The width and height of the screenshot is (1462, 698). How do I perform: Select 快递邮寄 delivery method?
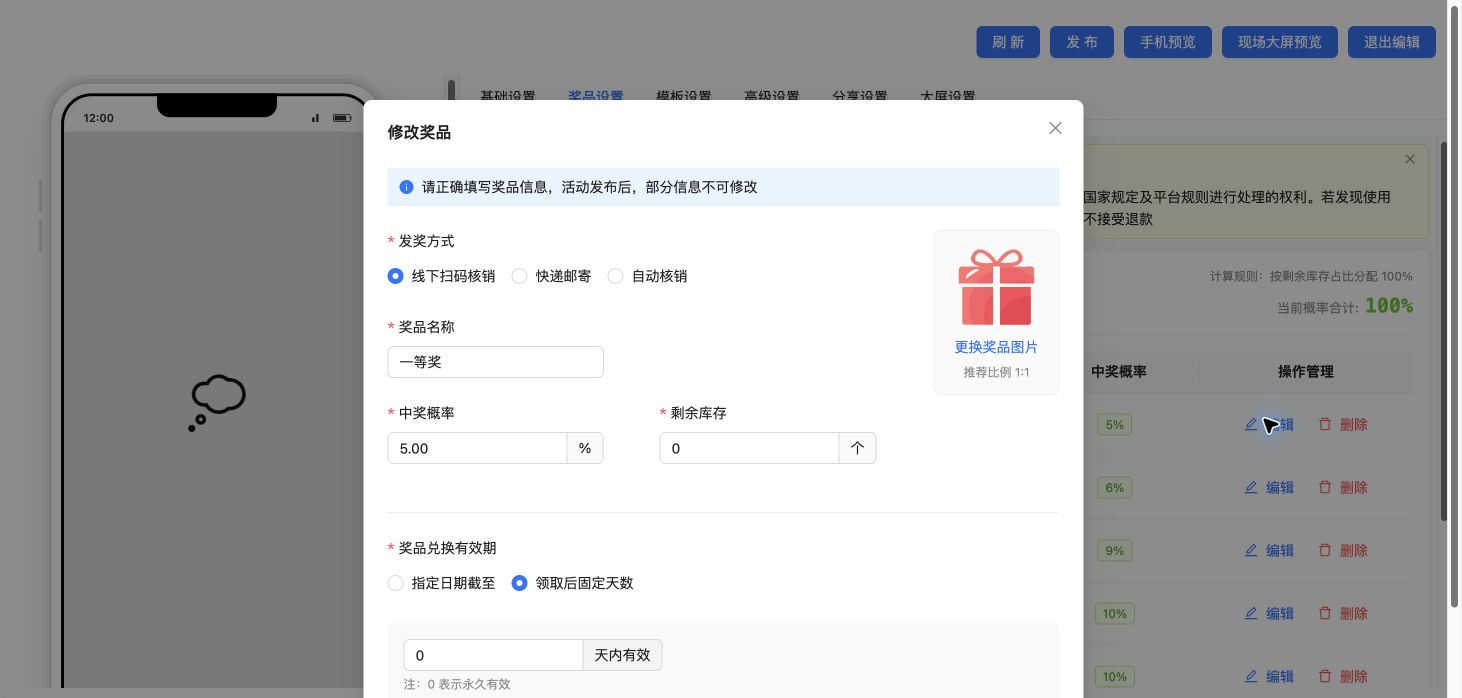551,276
